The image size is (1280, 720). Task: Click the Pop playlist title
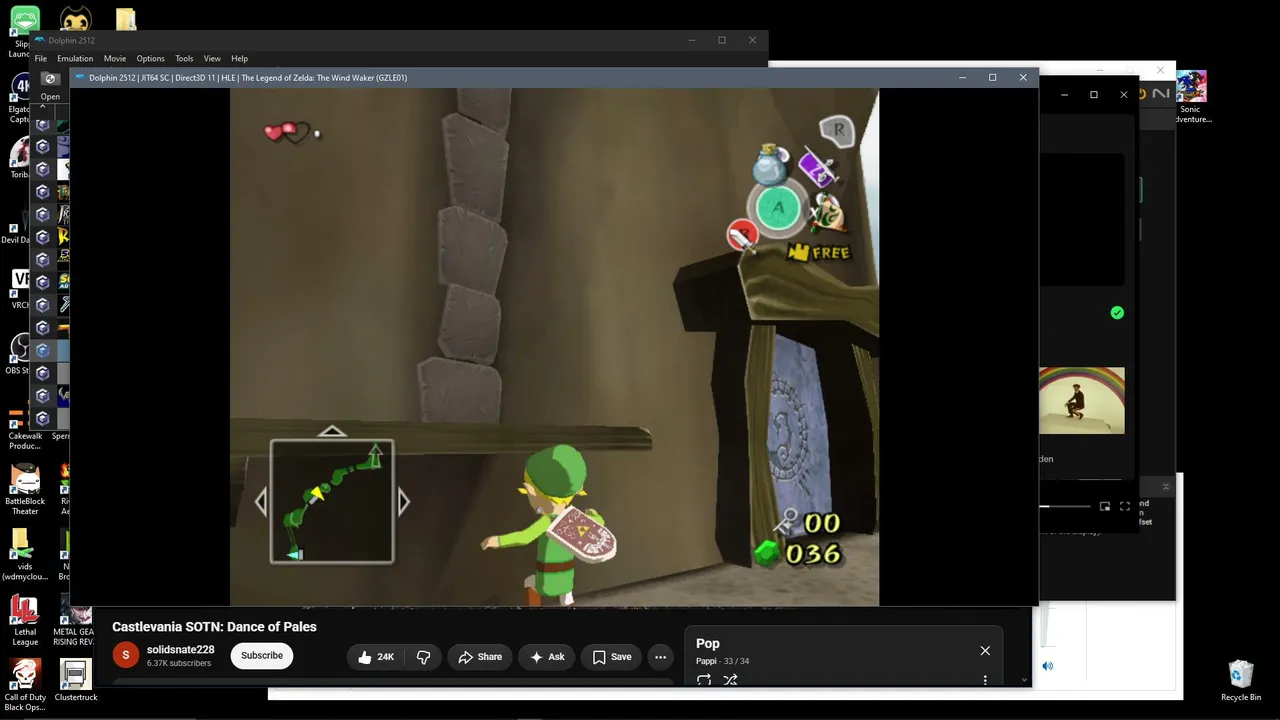pyautogui.click(x=708, y=644)
